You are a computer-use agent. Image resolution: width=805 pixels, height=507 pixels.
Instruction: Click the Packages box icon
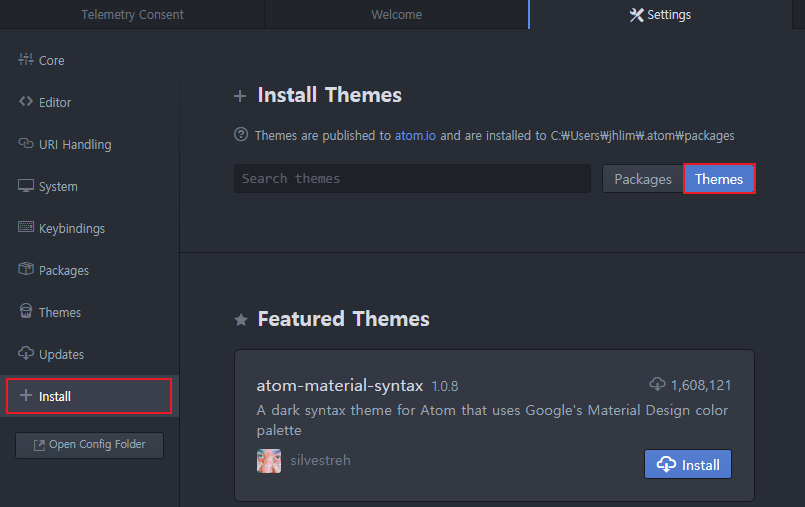(26, 268)
